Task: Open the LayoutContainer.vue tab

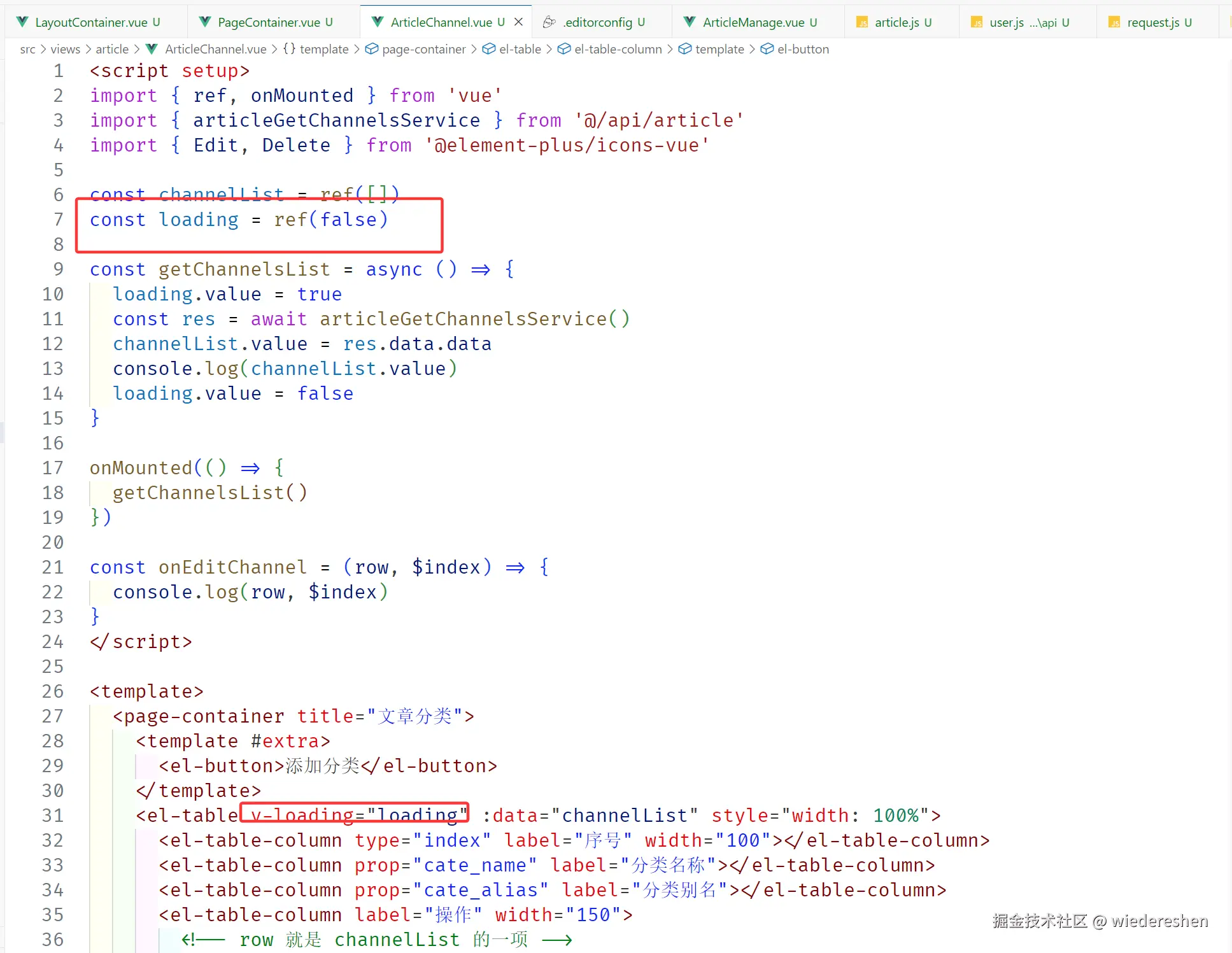Action: 90,22
